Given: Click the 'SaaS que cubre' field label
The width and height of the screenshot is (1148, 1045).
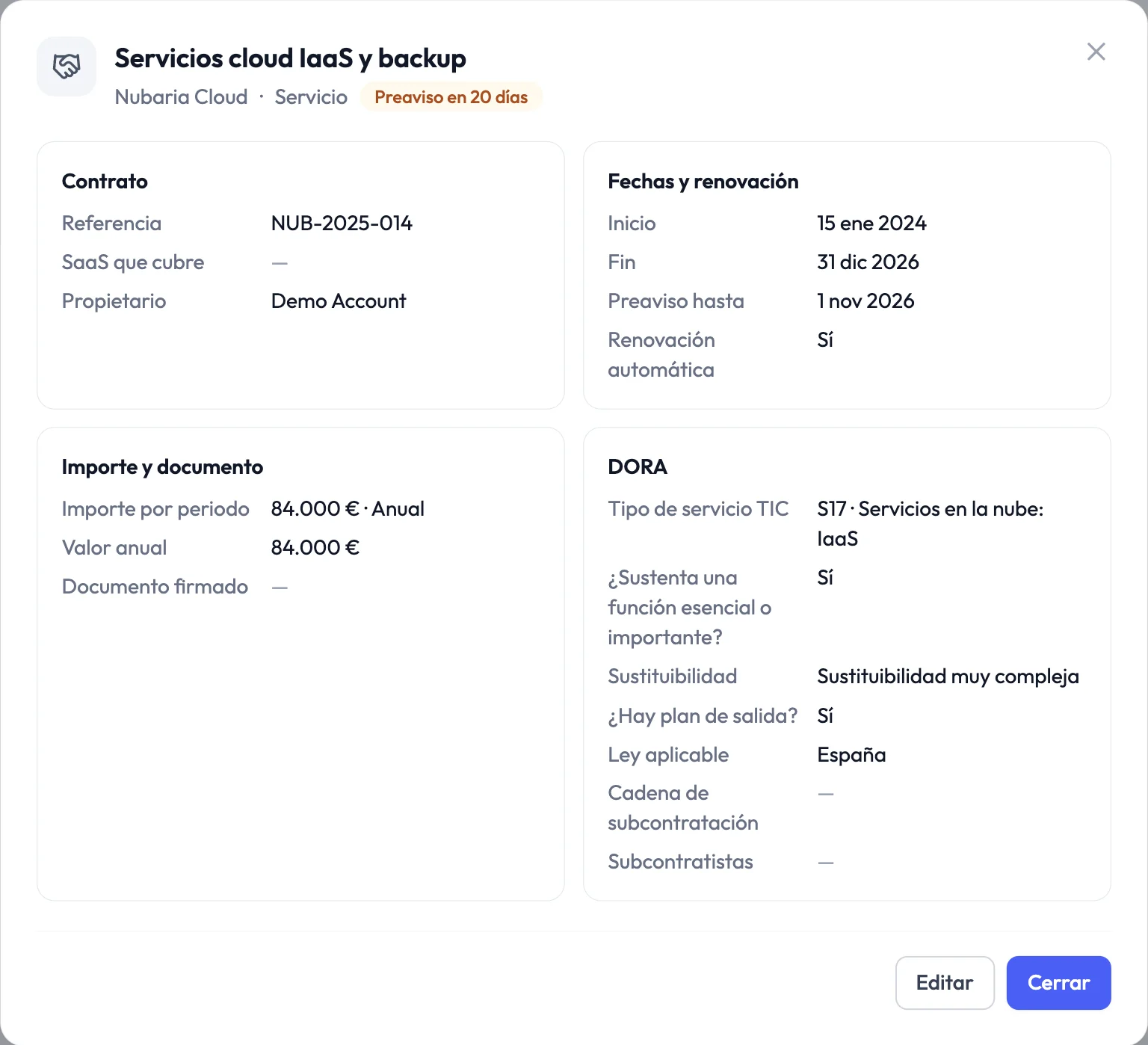Looking at the screenshot, I should pos(133,262).
